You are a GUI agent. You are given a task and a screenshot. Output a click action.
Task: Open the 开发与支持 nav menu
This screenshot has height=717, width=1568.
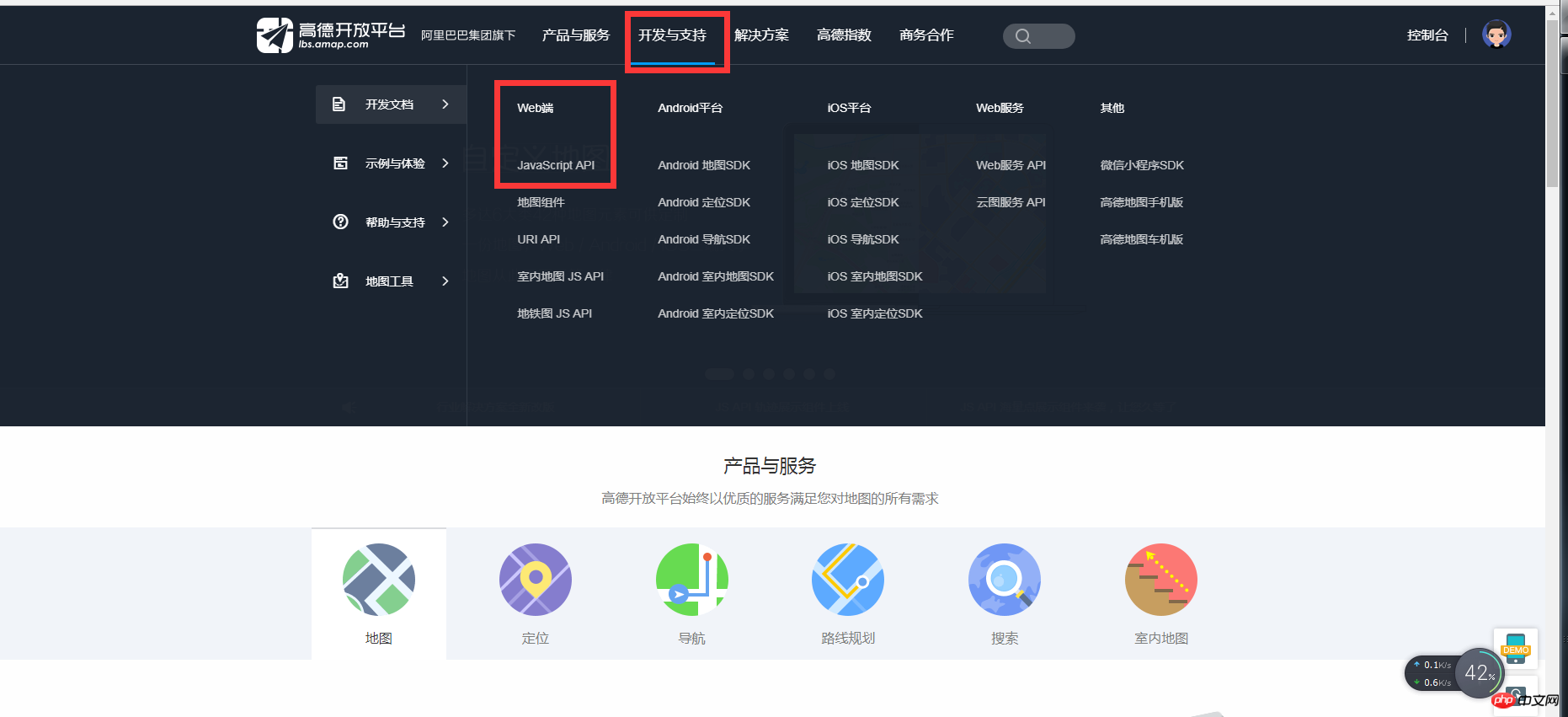pyautogui.click(x=672, y=35)
